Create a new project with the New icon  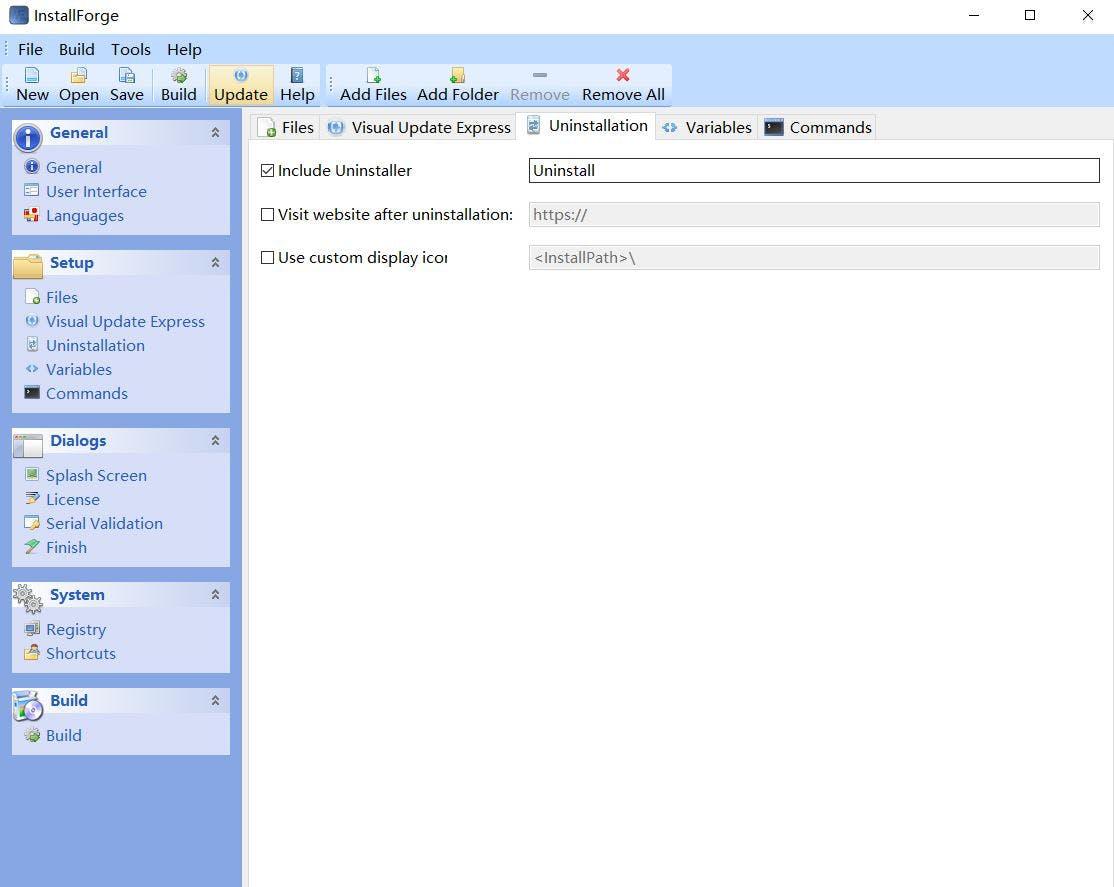(31, 84)
